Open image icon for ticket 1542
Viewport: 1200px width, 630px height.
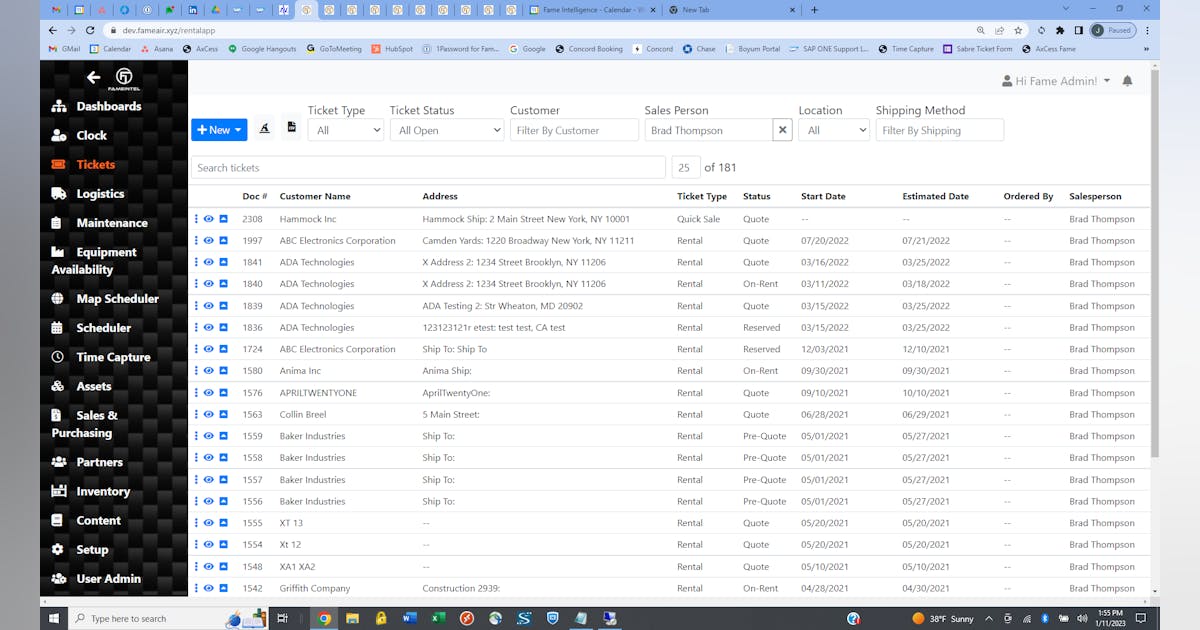[x=224, y=588]
